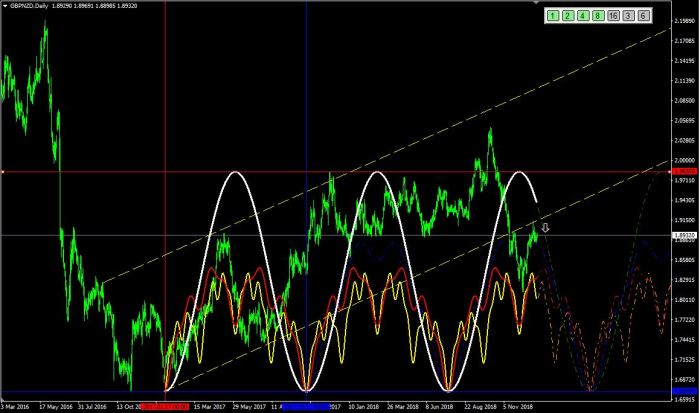
Task: Enable the gray cycle button 6
Action: click(x=643, y=16)
